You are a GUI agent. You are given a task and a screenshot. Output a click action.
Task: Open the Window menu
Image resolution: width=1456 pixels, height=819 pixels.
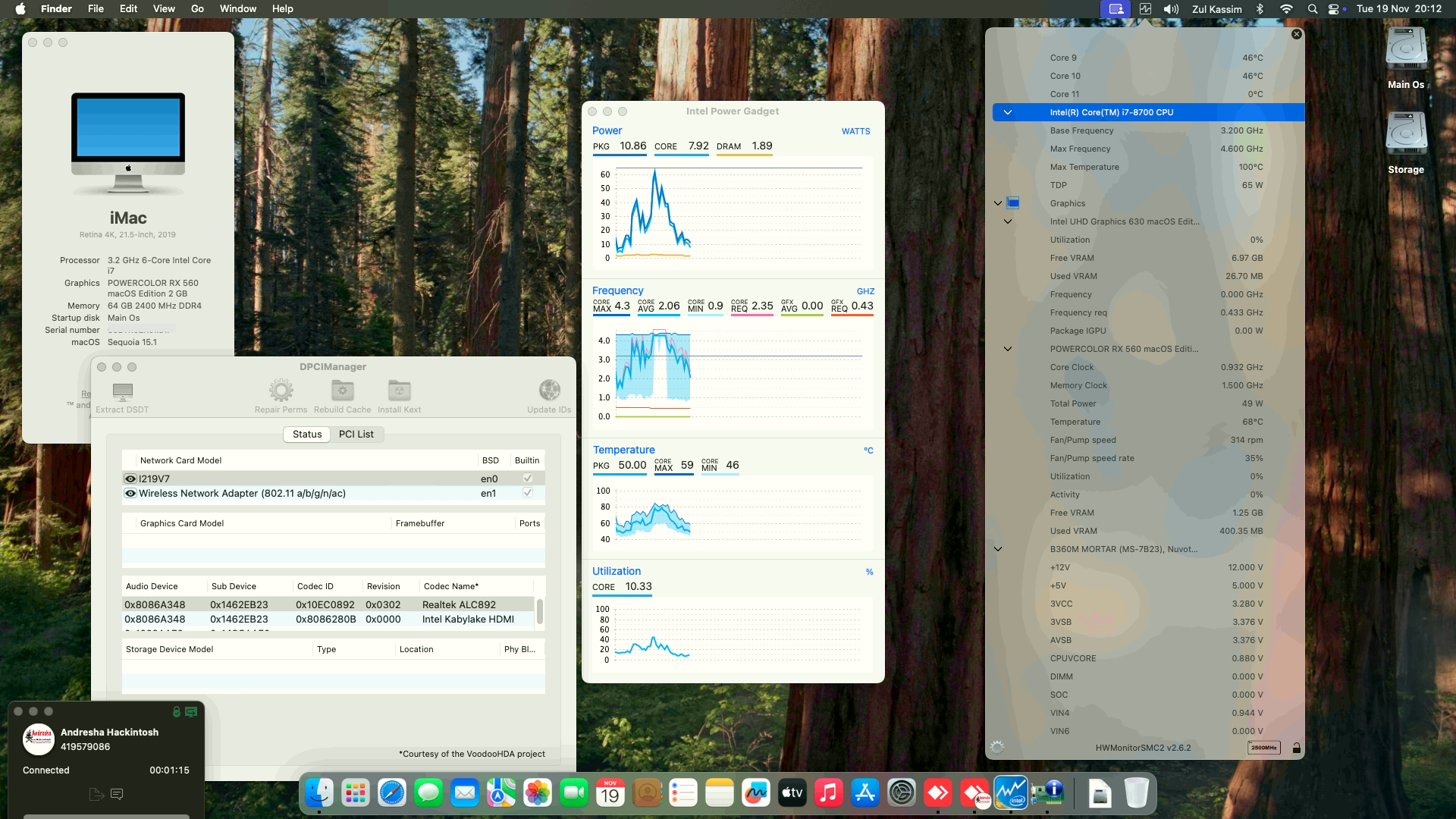[238, 9]
